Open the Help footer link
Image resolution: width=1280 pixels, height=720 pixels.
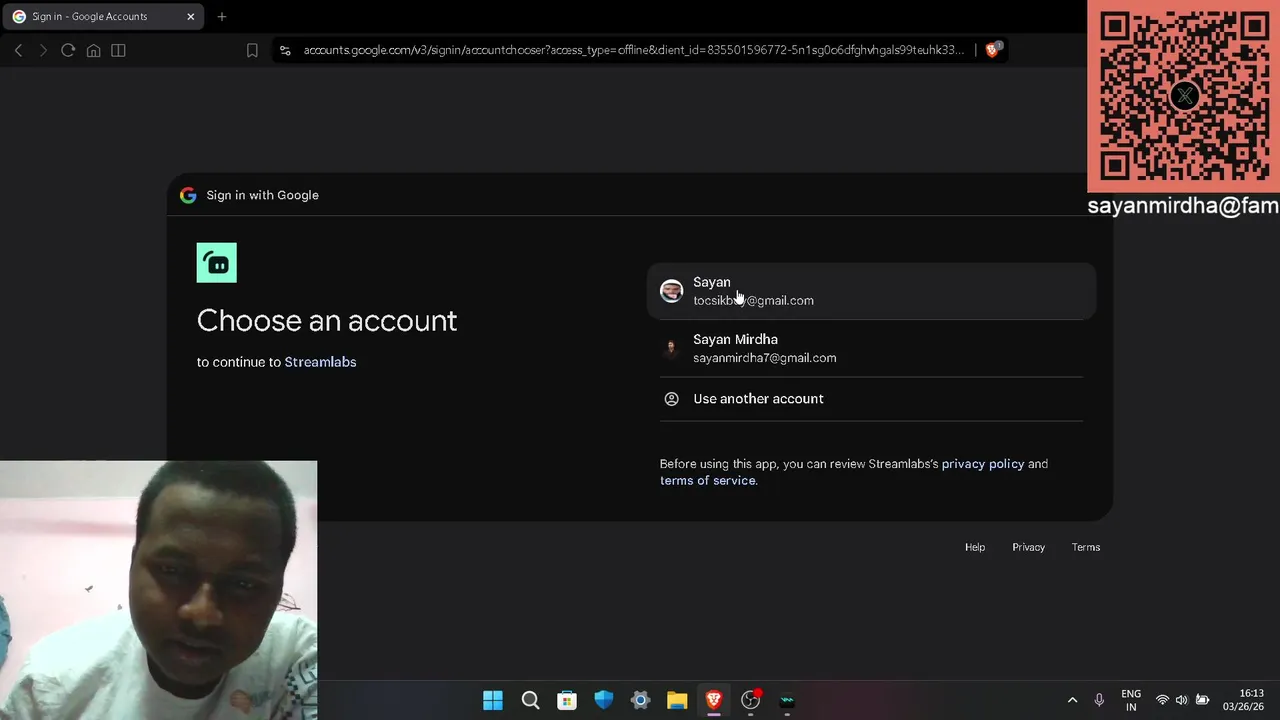click(975, 547)
